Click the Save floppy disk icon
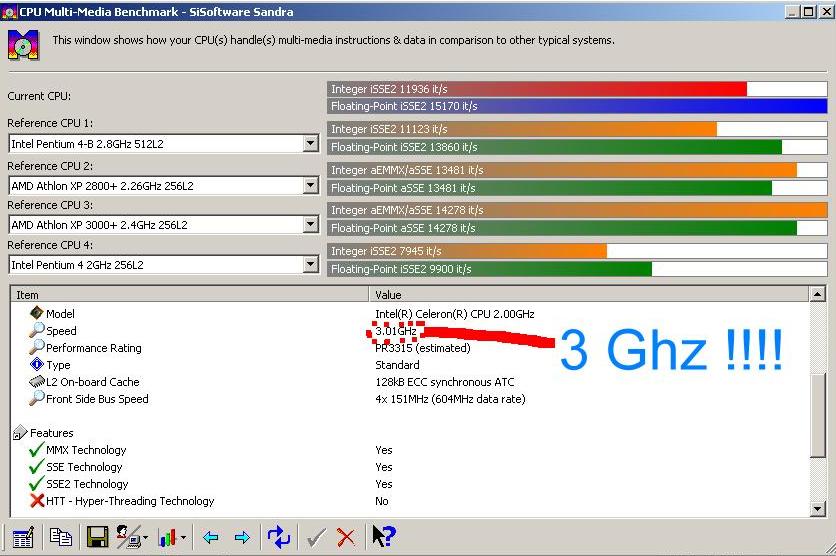This screenshot has height=556, width=836. (x=97, y=537)
